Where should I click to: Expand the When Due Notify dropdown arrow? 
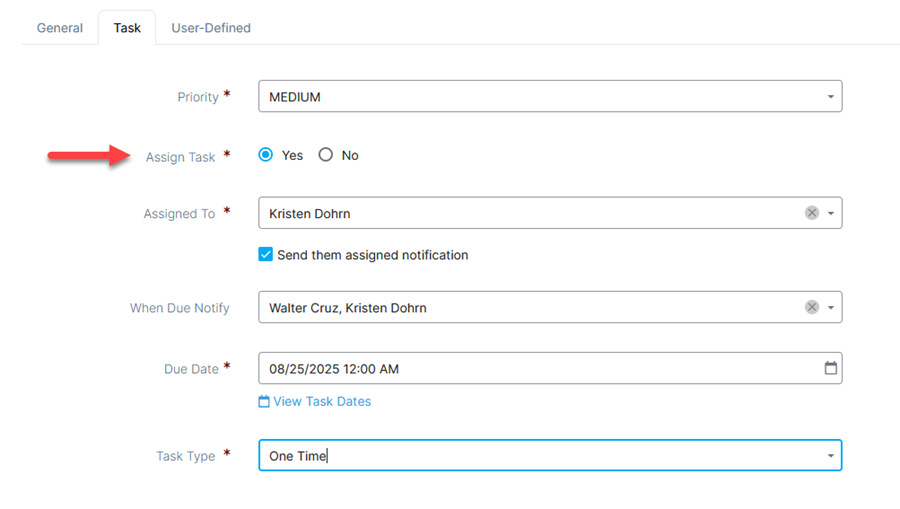[831, 308]
